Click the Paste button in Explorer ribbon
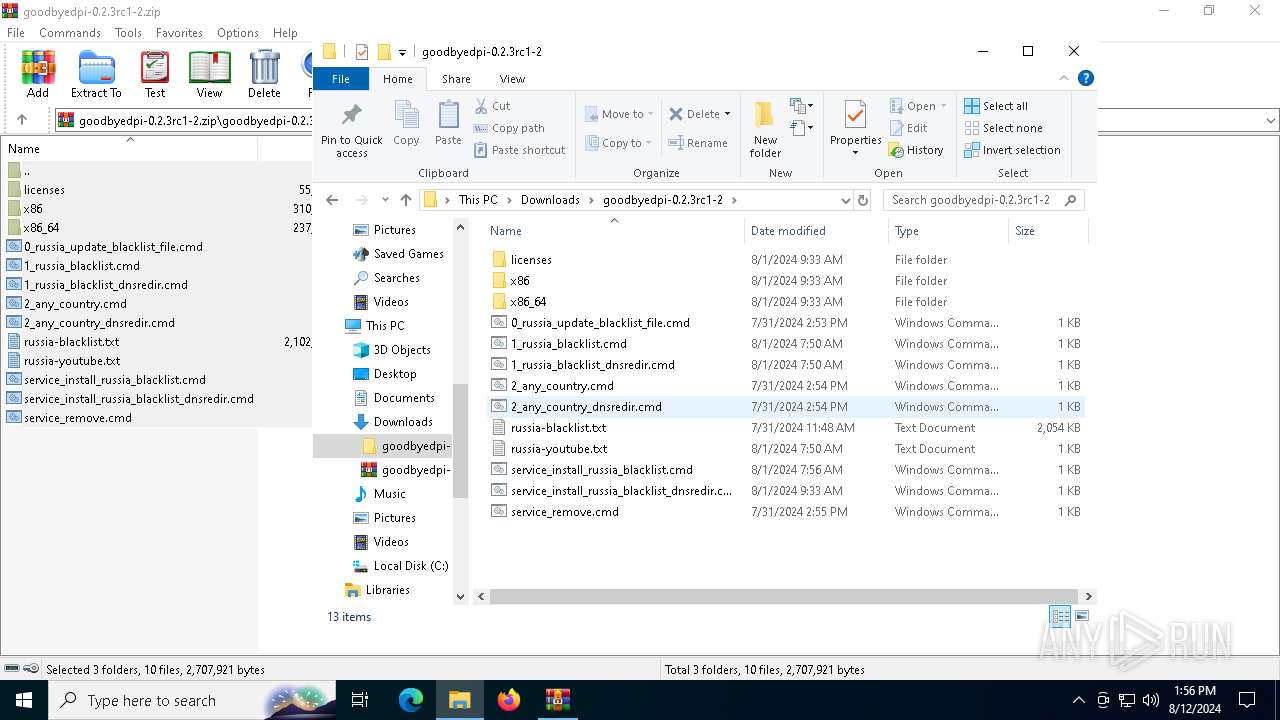The width and height of the screenshot is (1280, 720). [x=448, y=124]
